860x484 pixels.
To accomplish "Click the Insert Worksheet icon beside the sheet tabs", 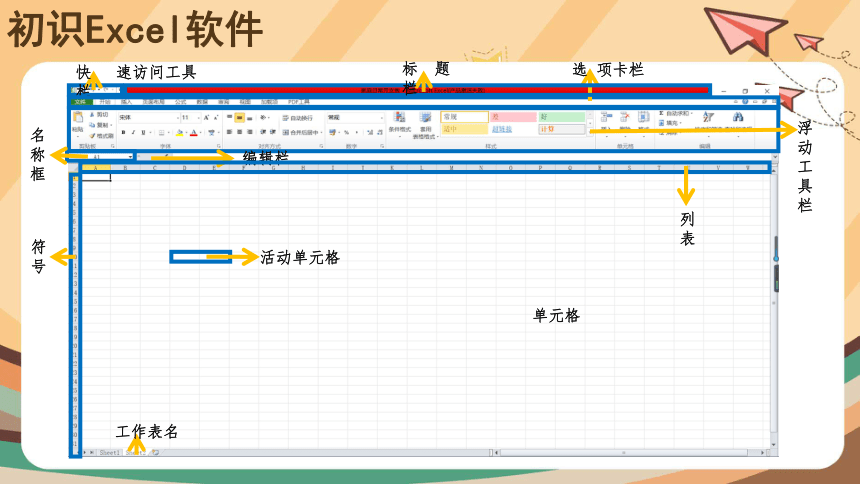I will pyautogui.click(x=156, y=453).
